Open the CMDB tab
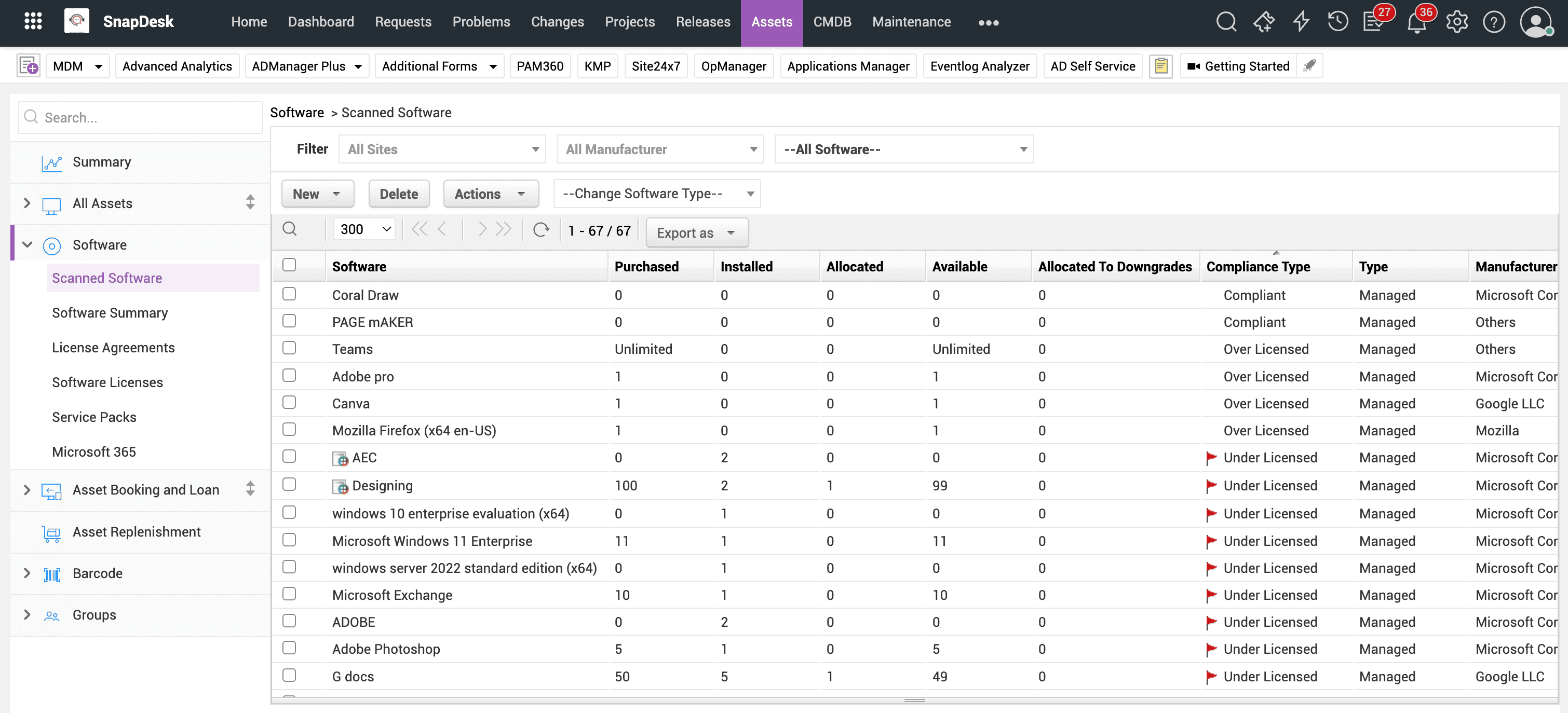This screenshot has height=713, width=1568. tap(832, 22)
